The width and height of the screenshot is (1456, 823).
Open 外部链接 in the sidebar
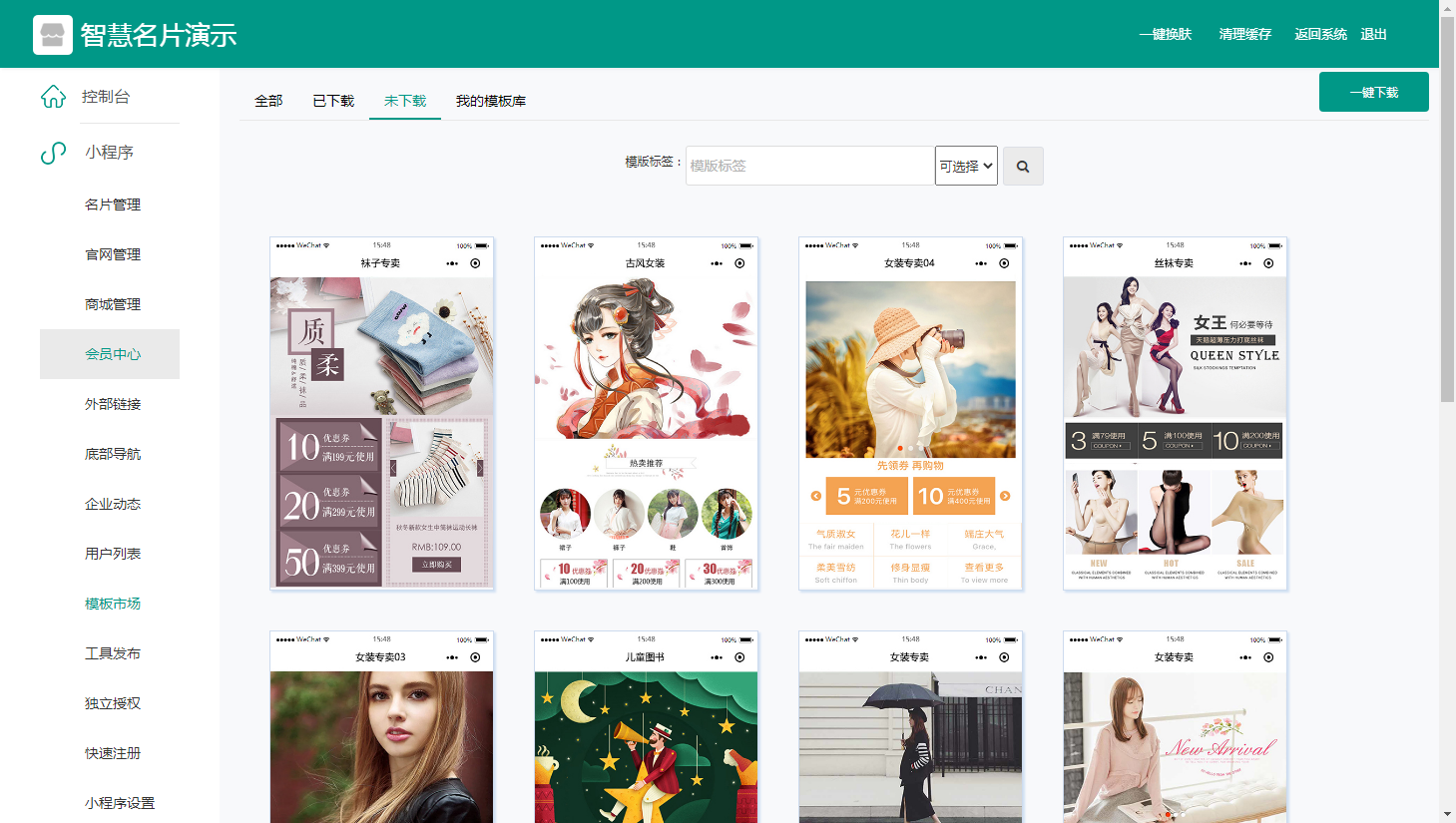[x=113, y=404]
